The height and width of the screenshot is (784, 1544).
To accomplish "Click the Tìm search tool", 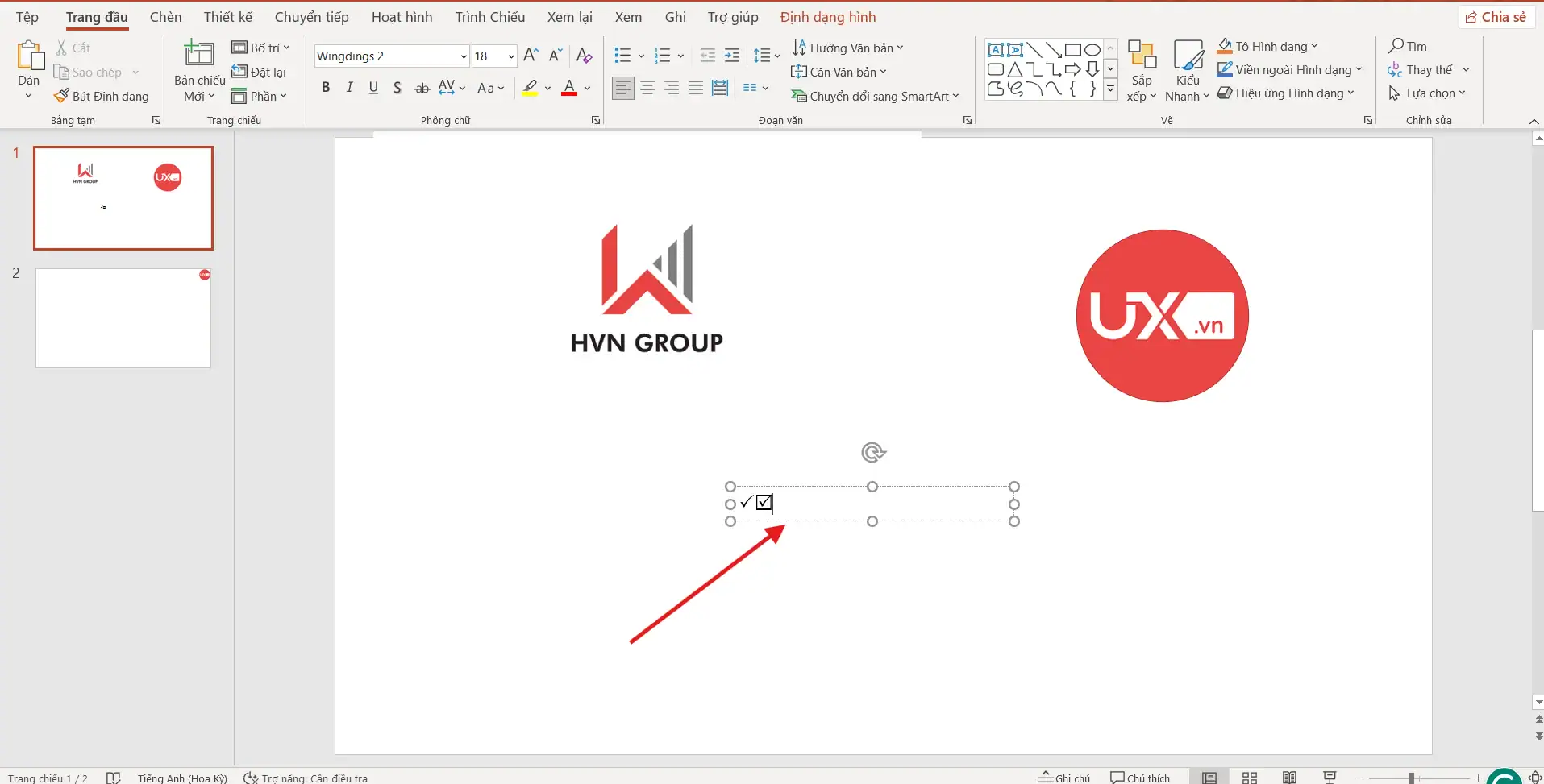I will point(1408,46).
